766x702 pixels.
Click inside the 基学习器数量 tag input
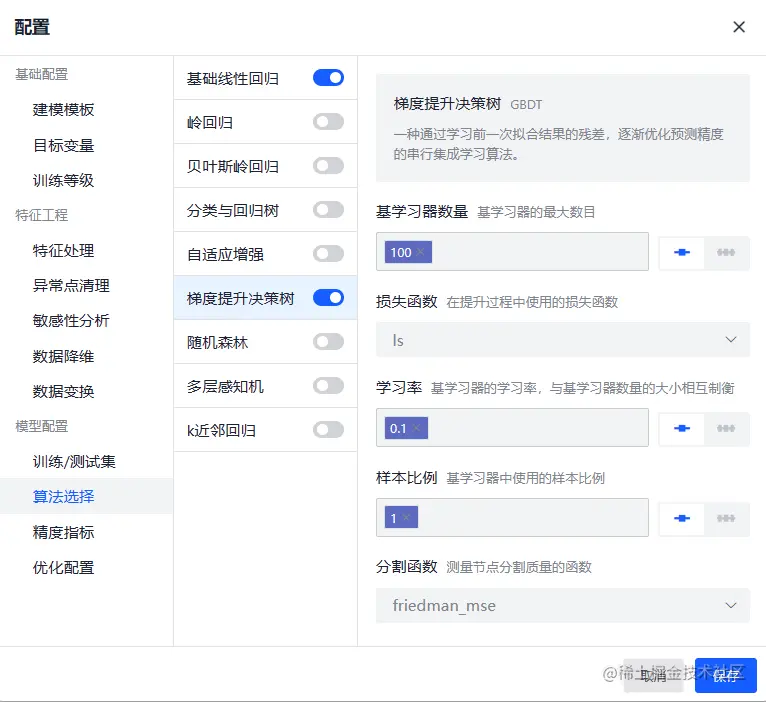(512, 252)
